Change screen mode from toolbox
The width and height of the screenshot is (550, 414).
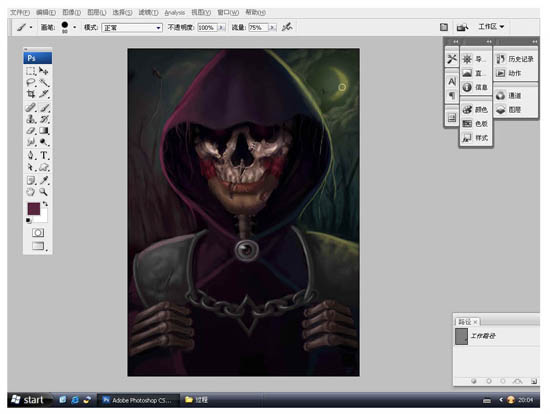pos(38,246)
